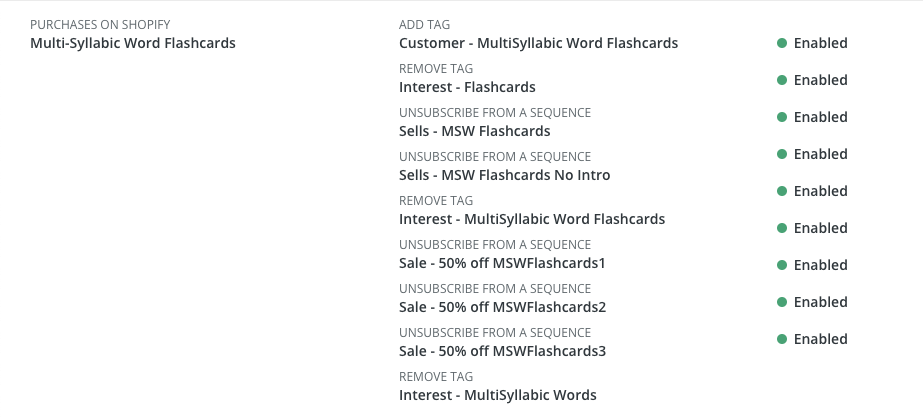
Task: Click the fourth green Enabled status dot
Action: point(782,154)
